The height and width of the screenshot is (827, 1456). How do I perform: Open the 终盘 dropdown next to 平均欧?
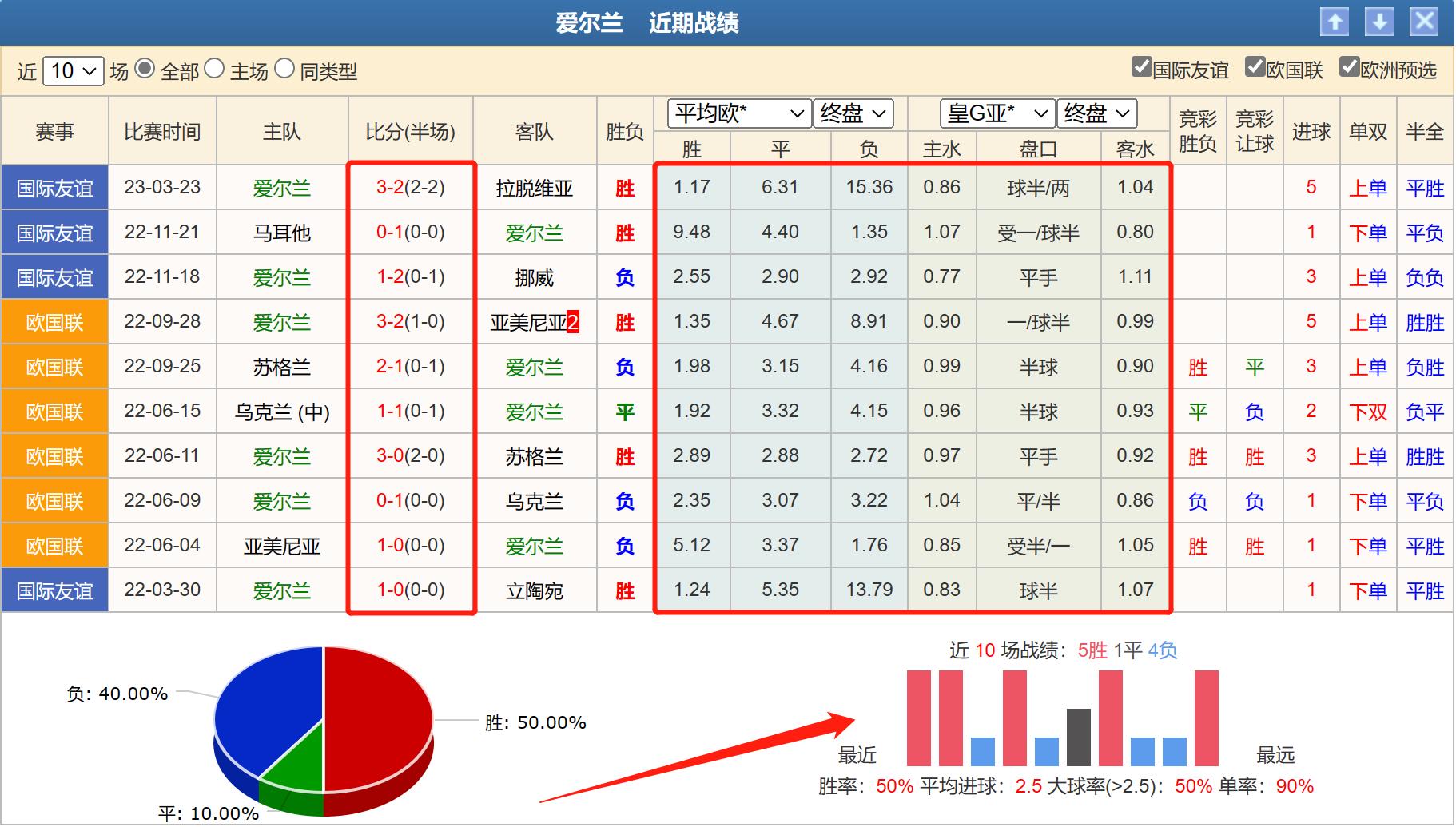[852, 113]
